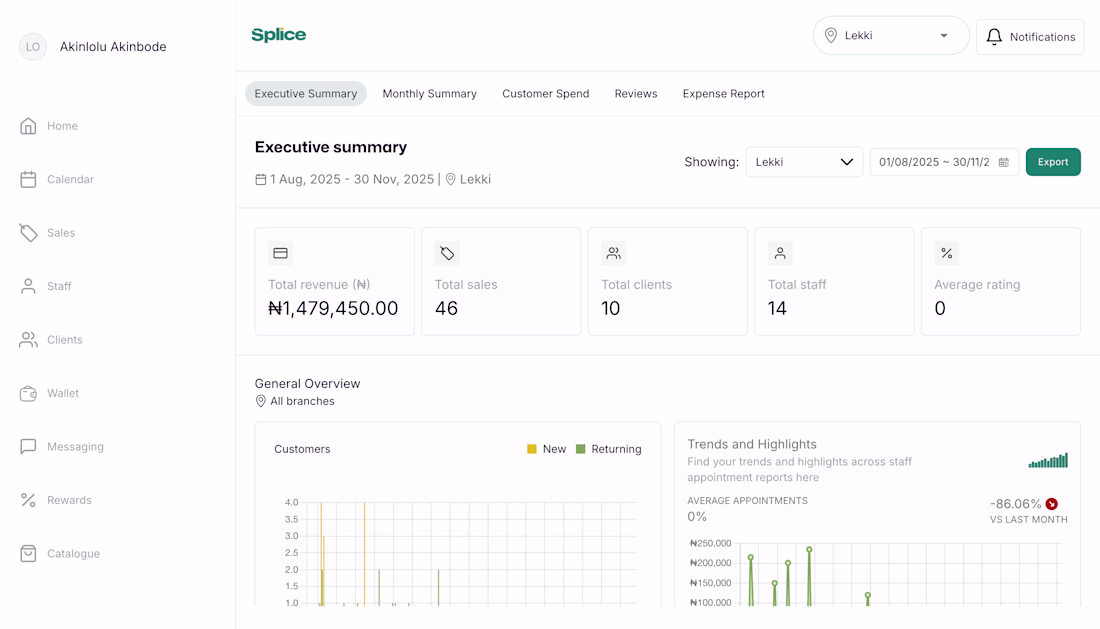Open the Wallet icon in sidebar

click(x=28, y=393)
